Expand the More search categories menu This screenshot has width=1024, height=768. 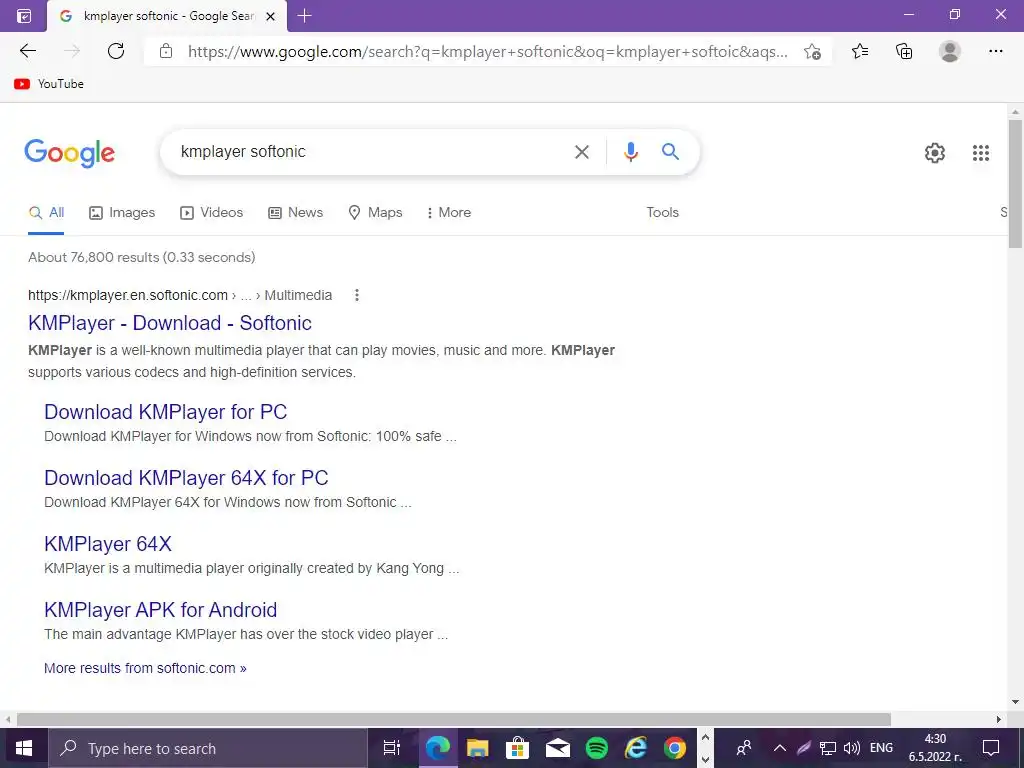click(448, 212)
